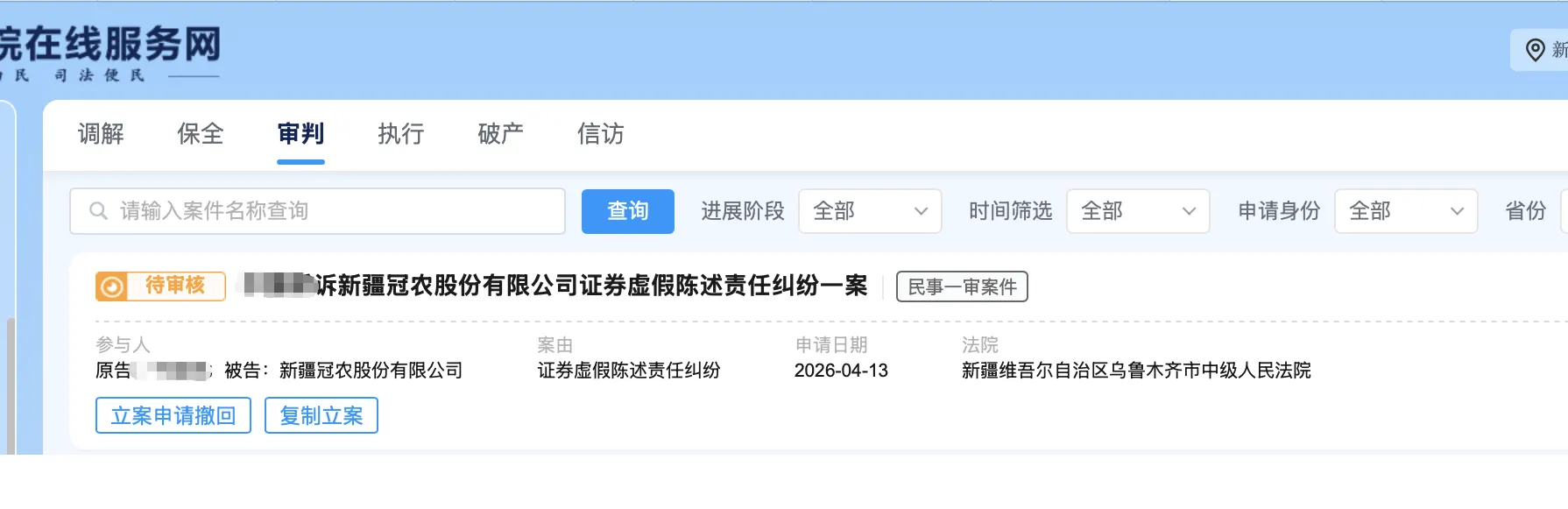Viewport: 1568px width, 509px height.
Task: Click defendant 新疆冠农股份有限公司 text
Action: pyautogui.click(x=371, y=371)
